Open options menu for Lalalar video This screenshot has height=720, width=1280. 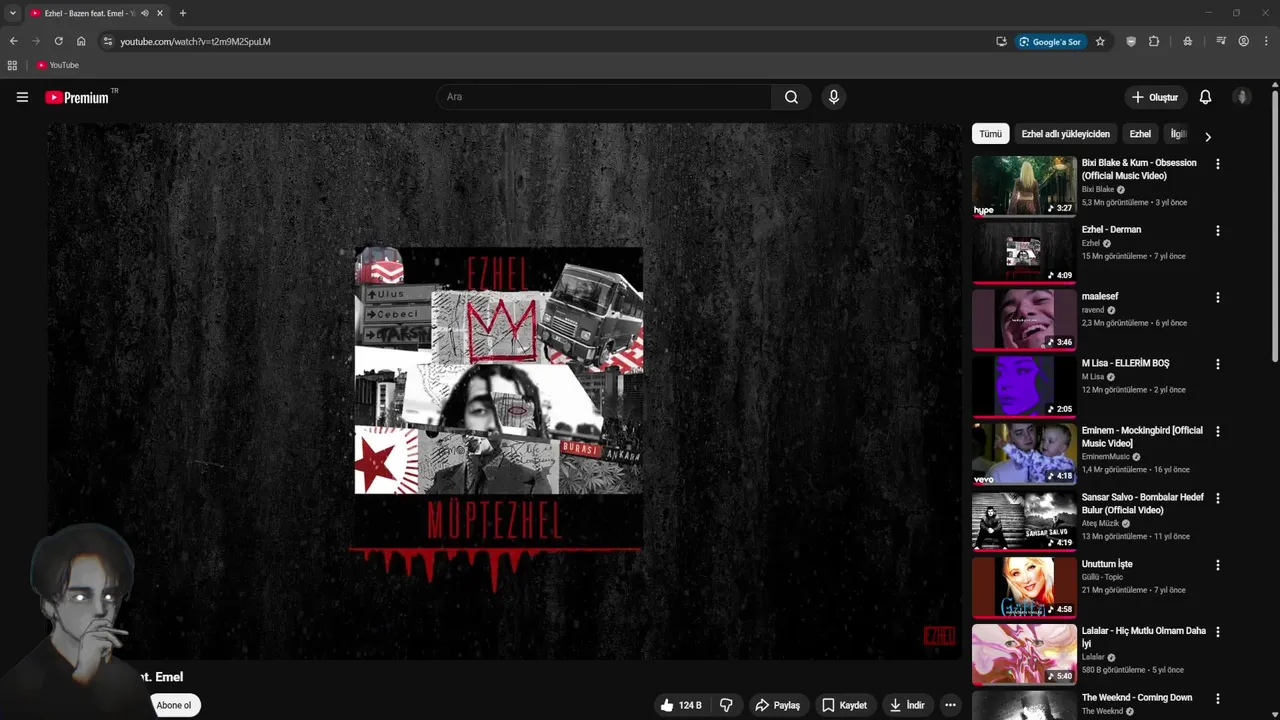click(1217, 633)
